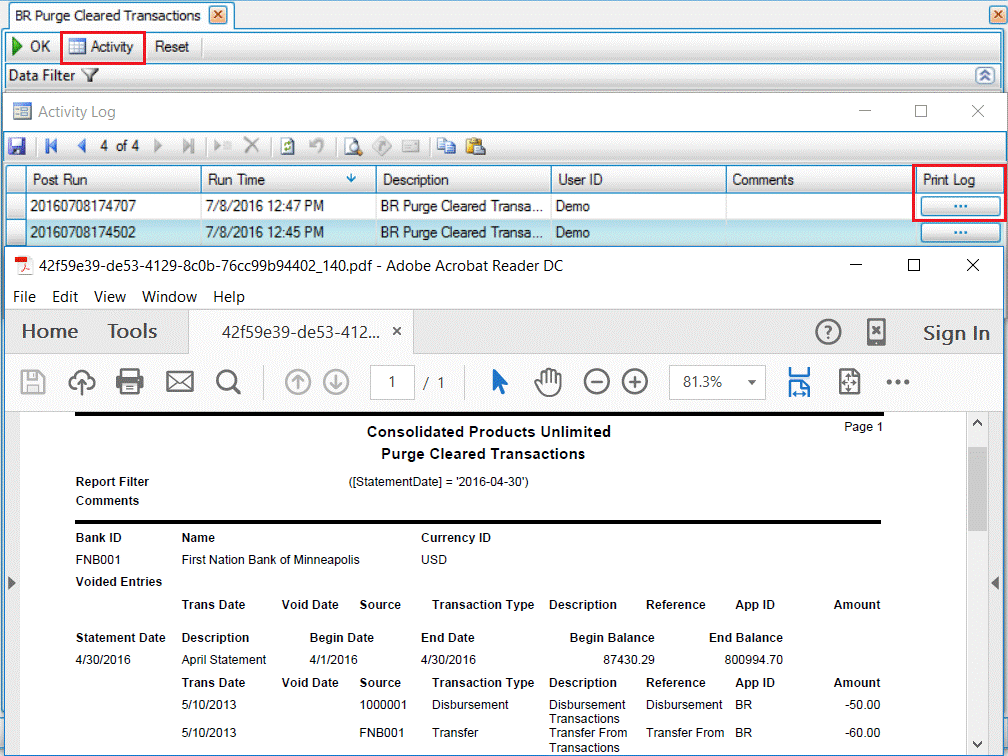Click the OK run button
This screenshot has width=1008, height=756.
point(31,47)
